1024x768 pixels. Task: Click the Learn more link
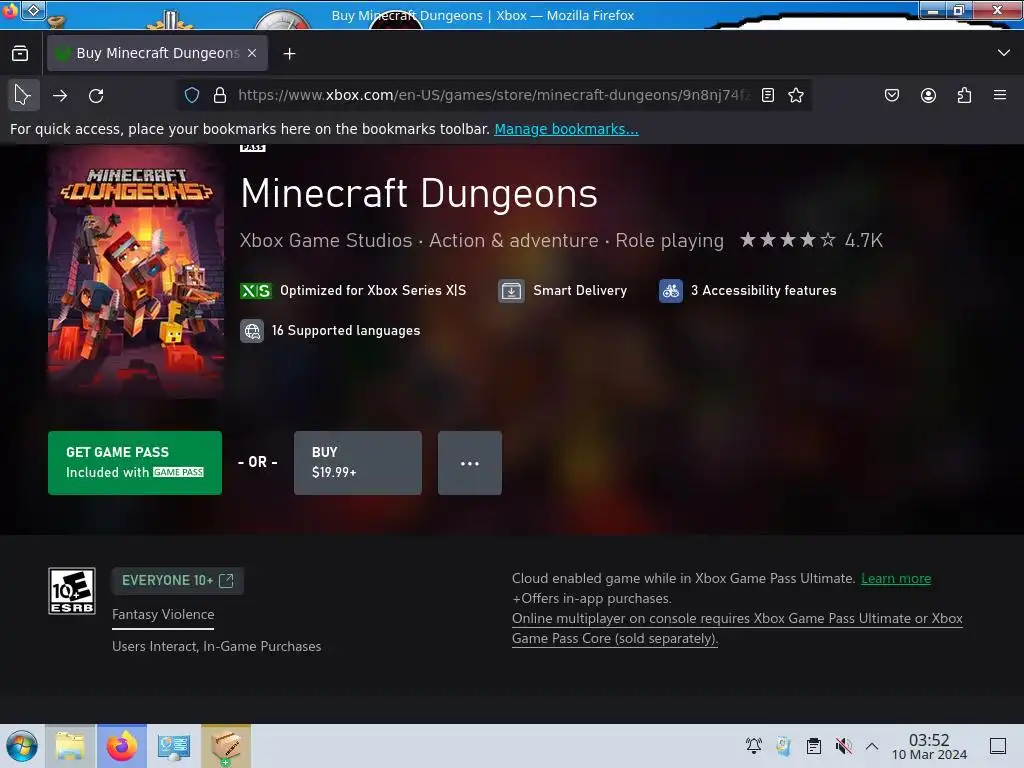tap(896, 579)
